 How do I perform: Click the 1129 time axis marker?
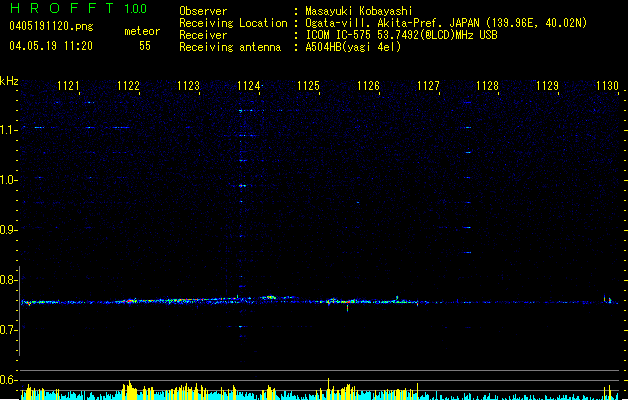pos(547,86)
